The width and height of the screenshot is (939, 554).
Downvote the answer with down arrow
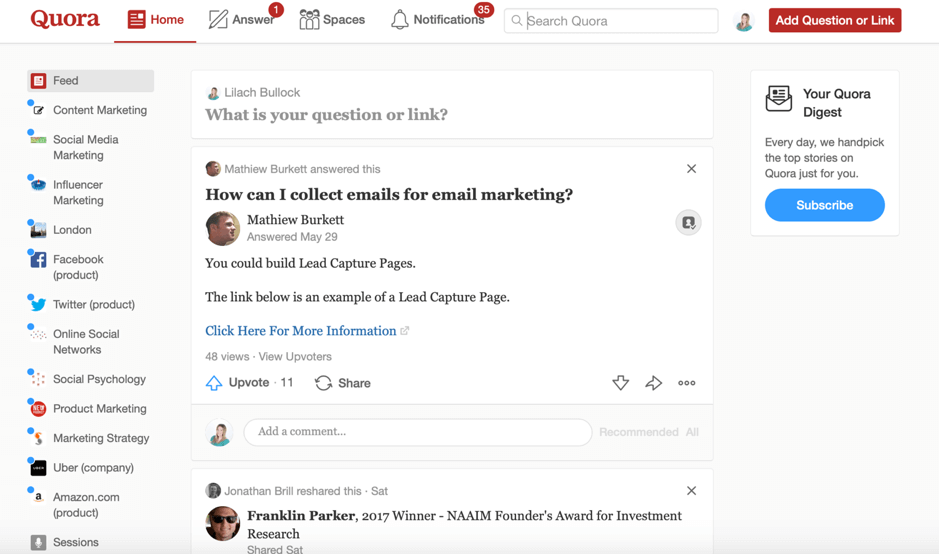click(620, 383)
